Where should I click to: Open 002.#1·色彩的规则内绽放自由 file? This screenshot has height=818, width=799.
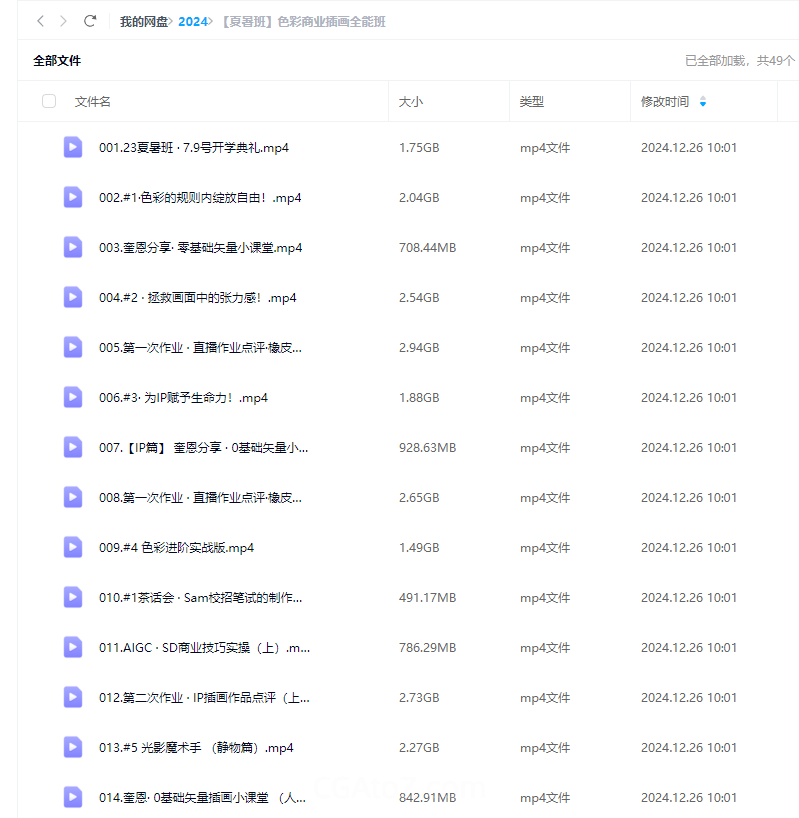pos(200,198)
